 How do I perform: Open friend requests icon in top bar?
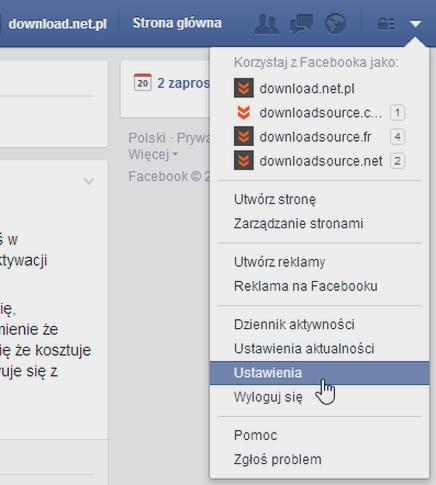(267, 24)
